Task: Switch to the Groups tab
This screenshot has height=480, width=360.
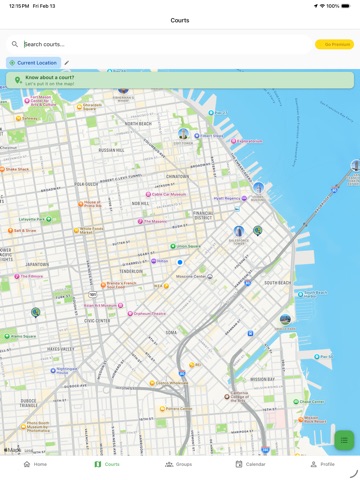Action: [179, 464]
